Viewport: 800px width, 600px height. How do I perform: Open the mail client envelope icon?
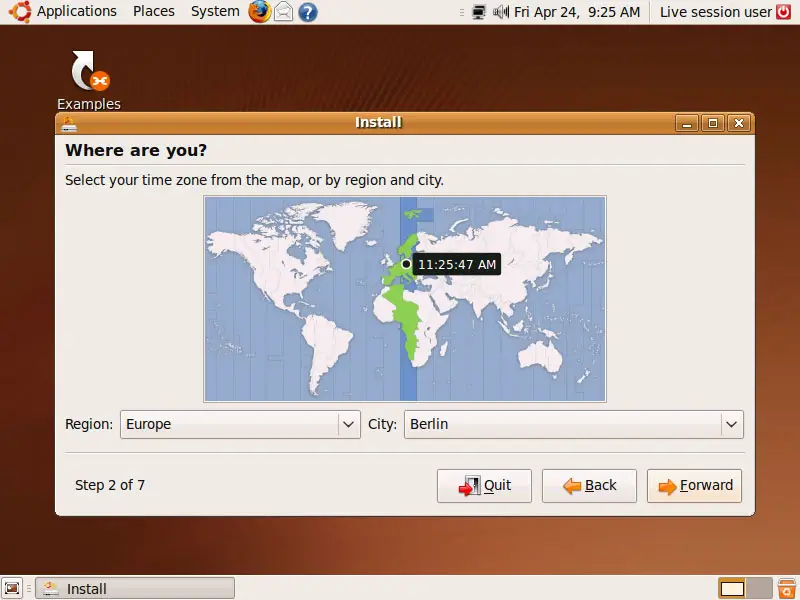[284, 12]
